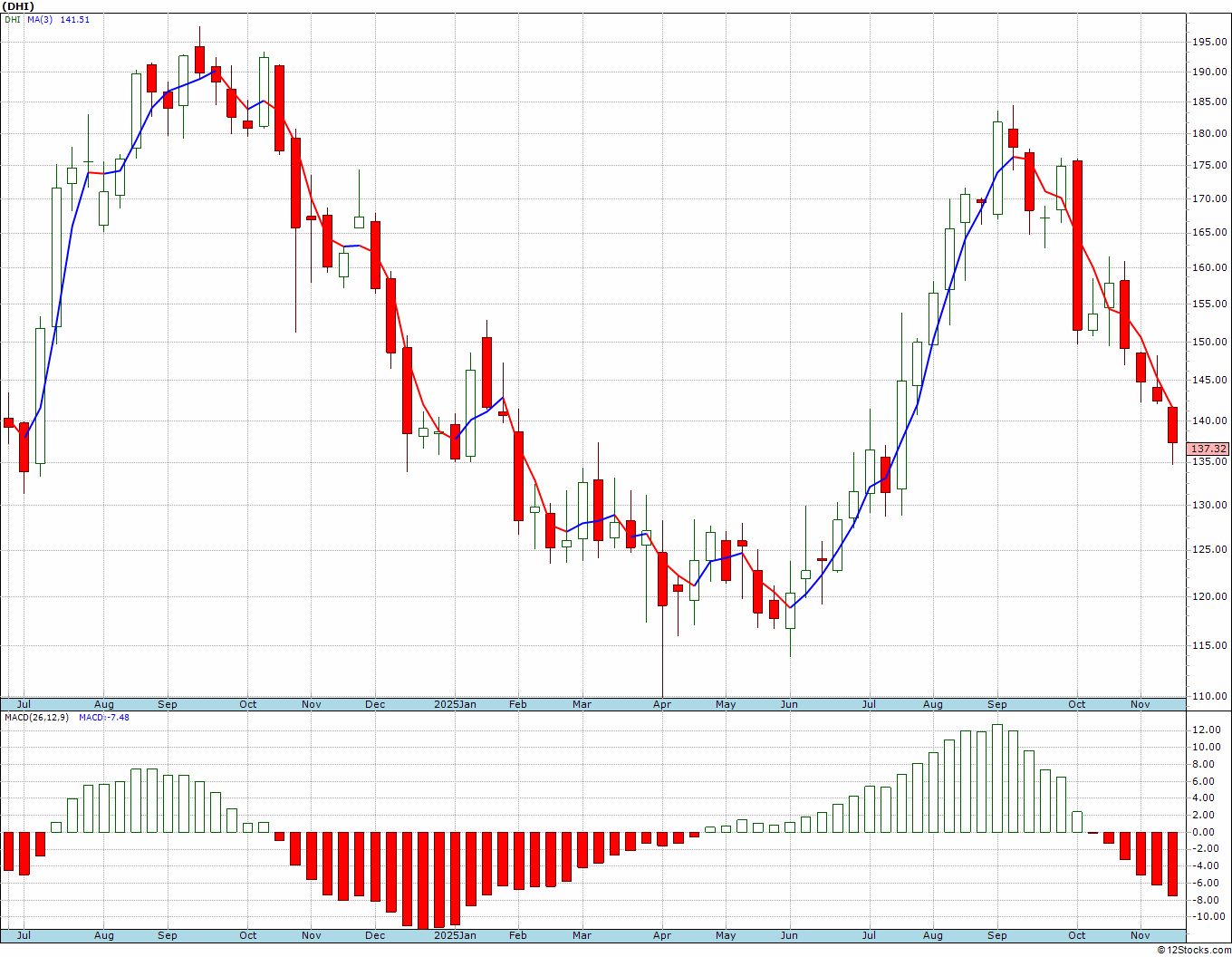Click the 110.00 price axis label
This screenshot has width=1232, height=957.
[x=1209, y=696]
